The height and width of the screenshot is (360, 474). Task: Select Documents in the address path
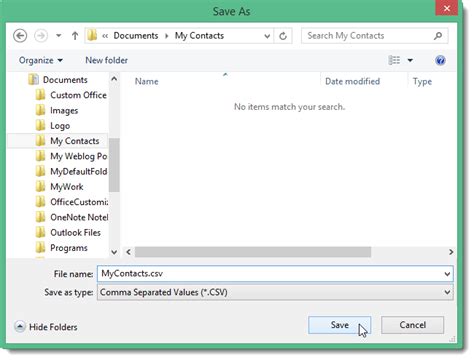point(136,36)
